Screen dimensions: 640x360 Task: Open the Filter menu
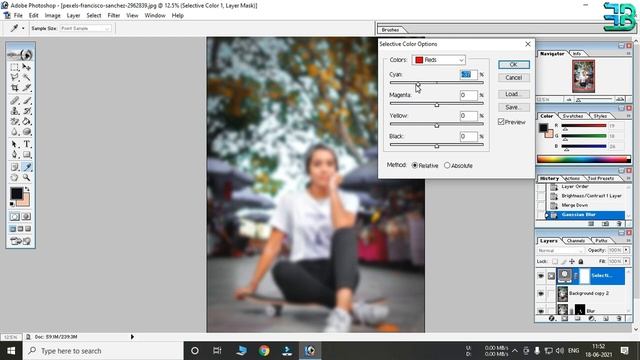point(113,15)
